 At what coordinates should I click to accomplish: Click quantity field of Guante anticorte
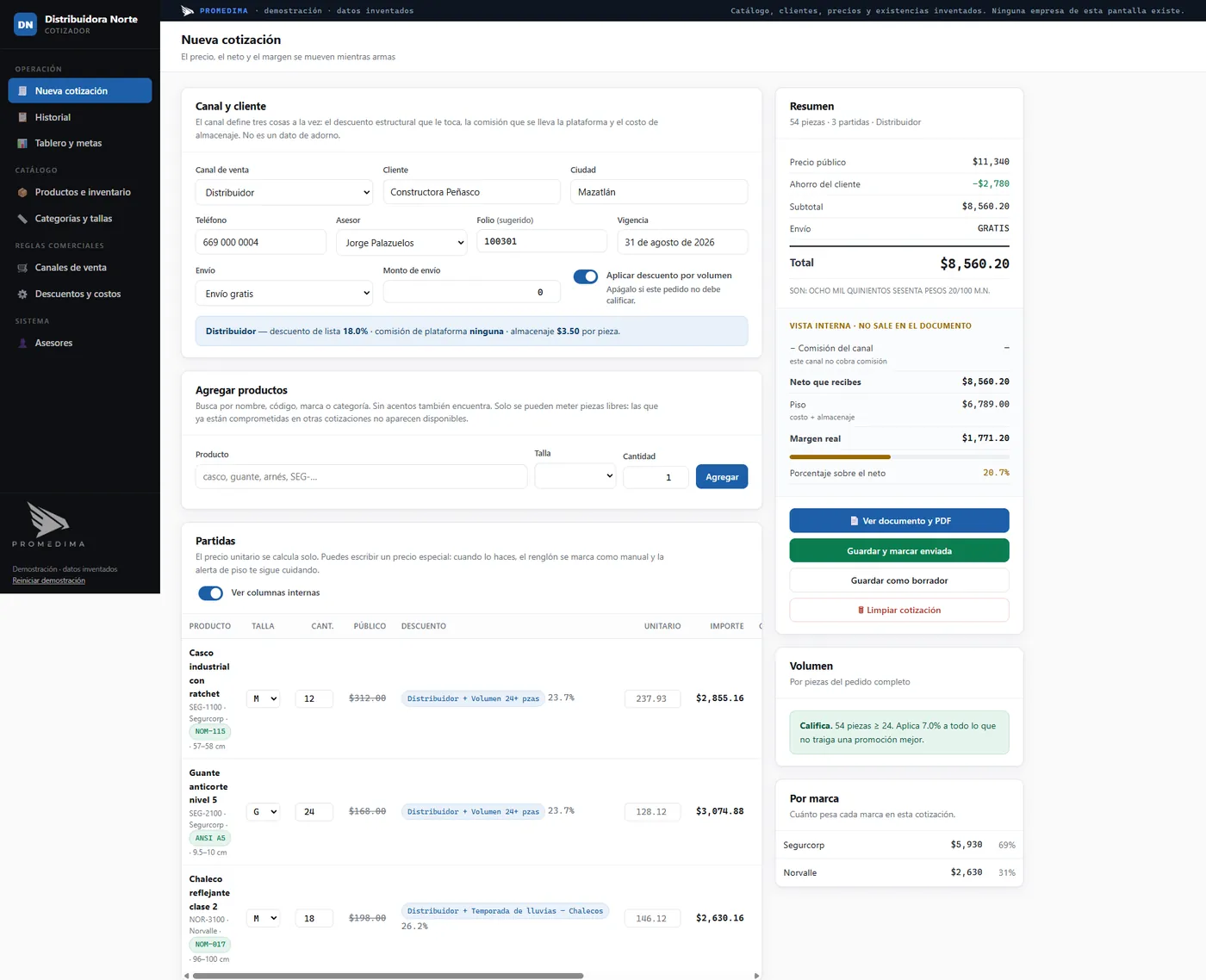(x=314, y=811)
